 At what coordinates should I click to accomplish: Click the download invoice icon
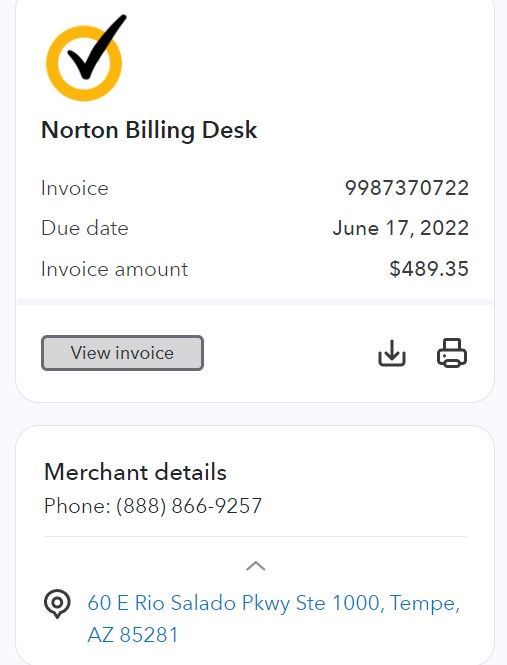pyautogui.click(x=392, y=353)
